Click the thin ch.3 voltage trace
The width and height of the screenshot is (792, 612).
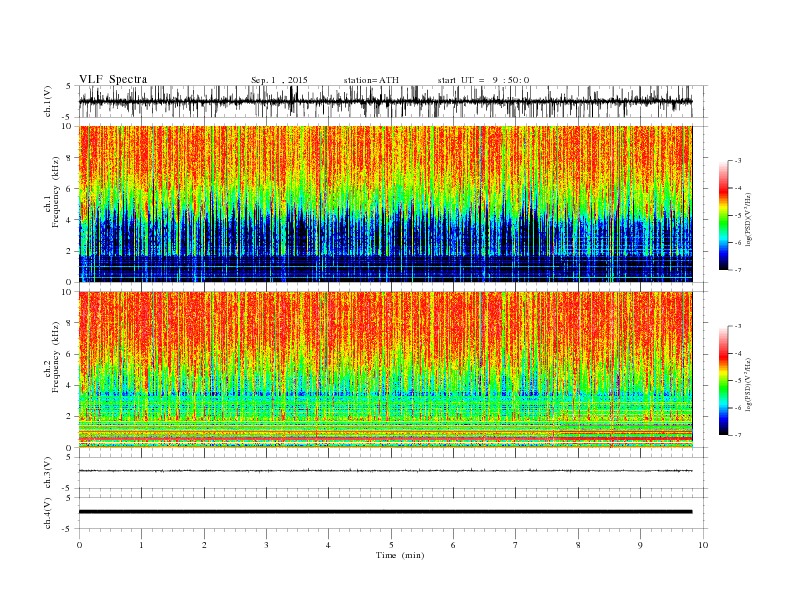(385, 471)
